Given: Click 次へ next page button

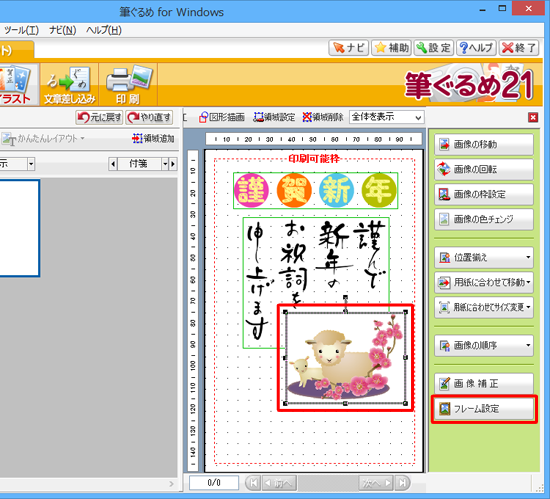Looking at the screenshot, I should click(x=376, y=483).
